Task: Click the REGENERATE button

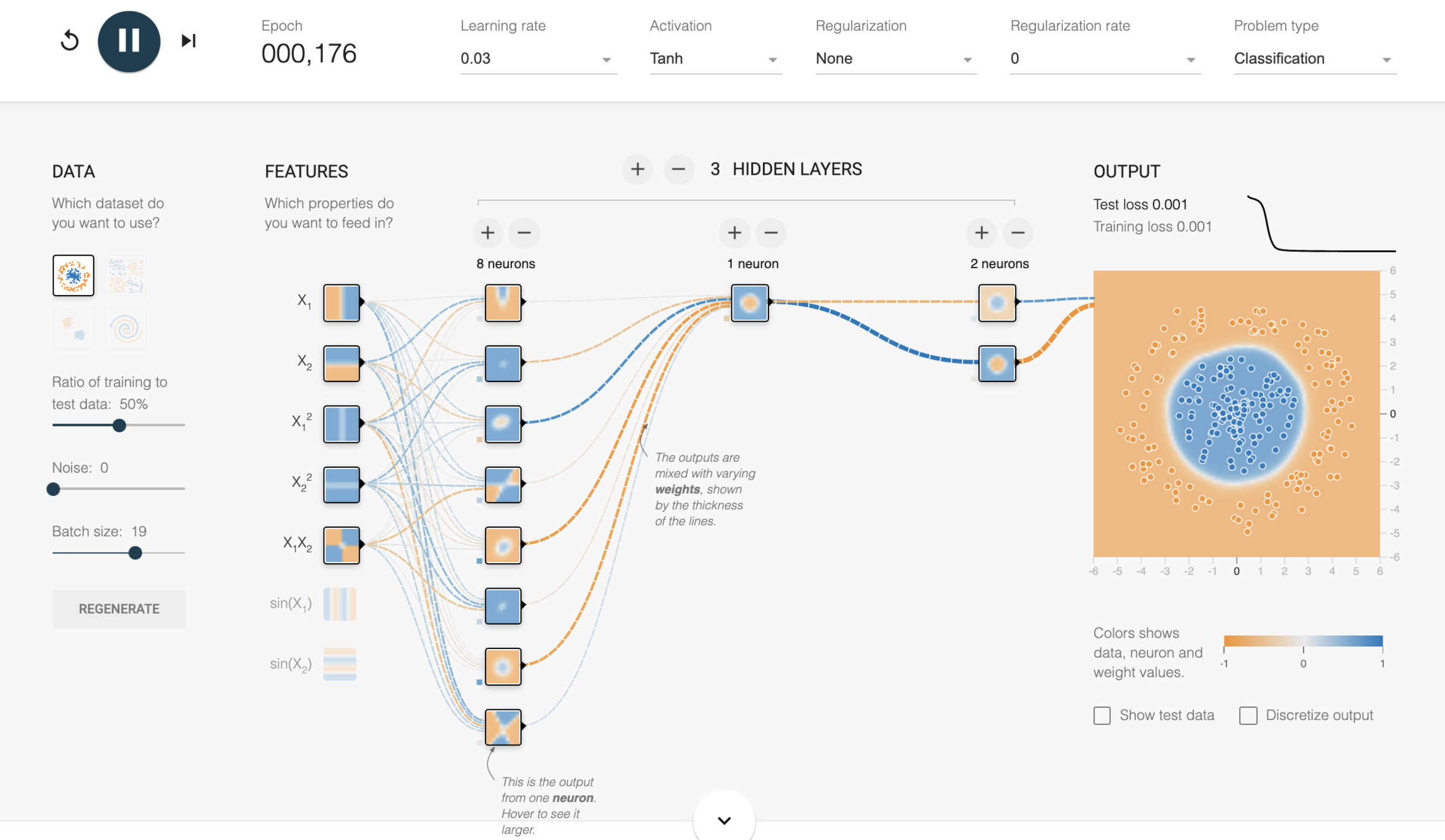Action: (x=119, y=609)
